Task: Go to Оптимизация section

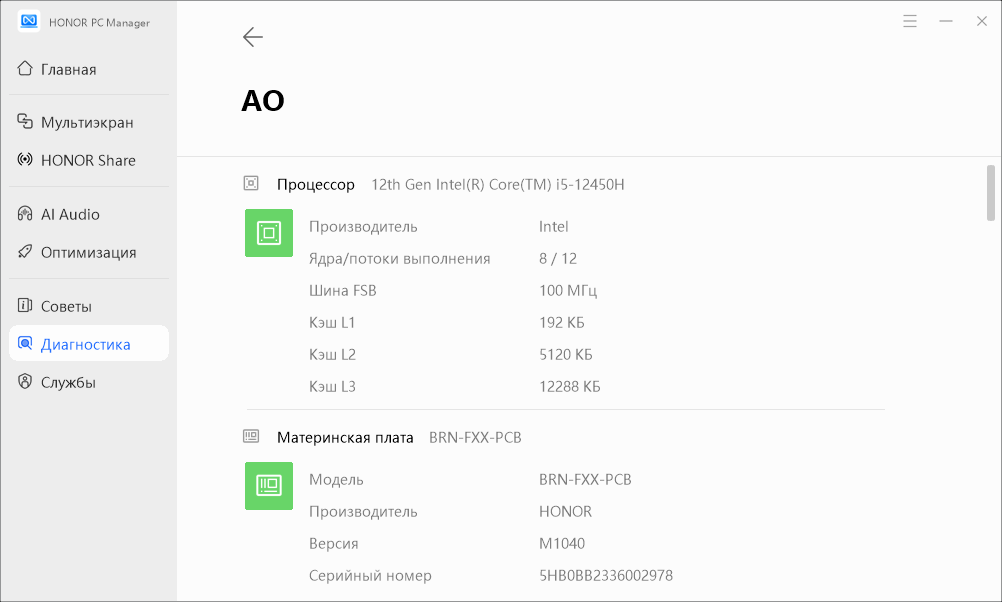Action: pos(88,252)
